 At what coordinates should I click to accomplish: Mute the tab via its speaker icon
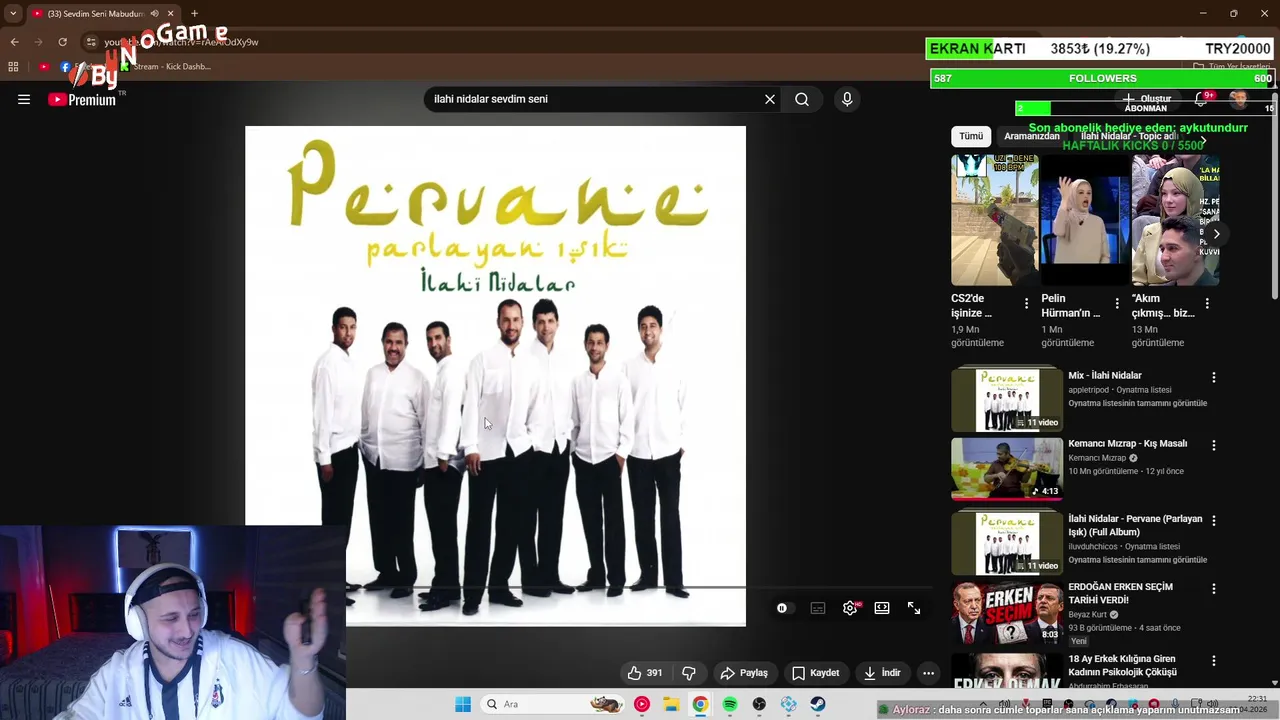click(154, 14)
